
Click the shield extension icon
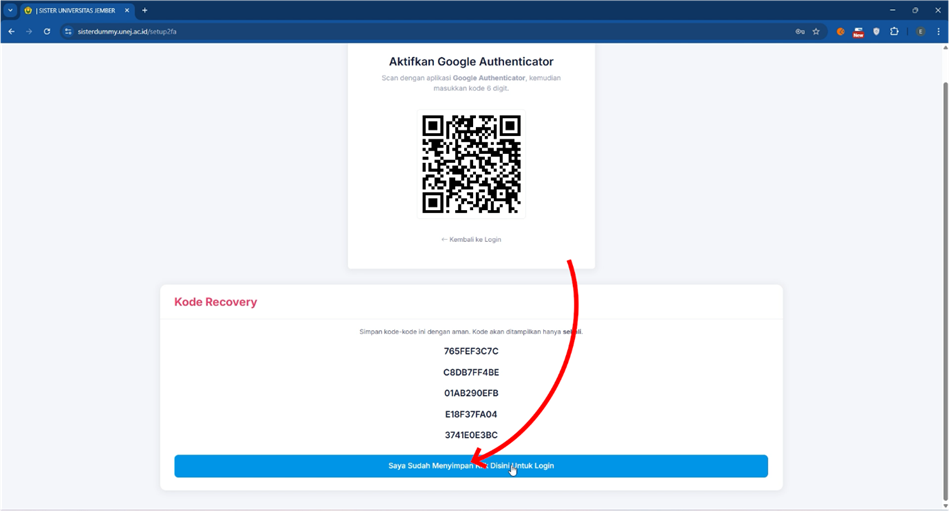(x=877, y=31)
